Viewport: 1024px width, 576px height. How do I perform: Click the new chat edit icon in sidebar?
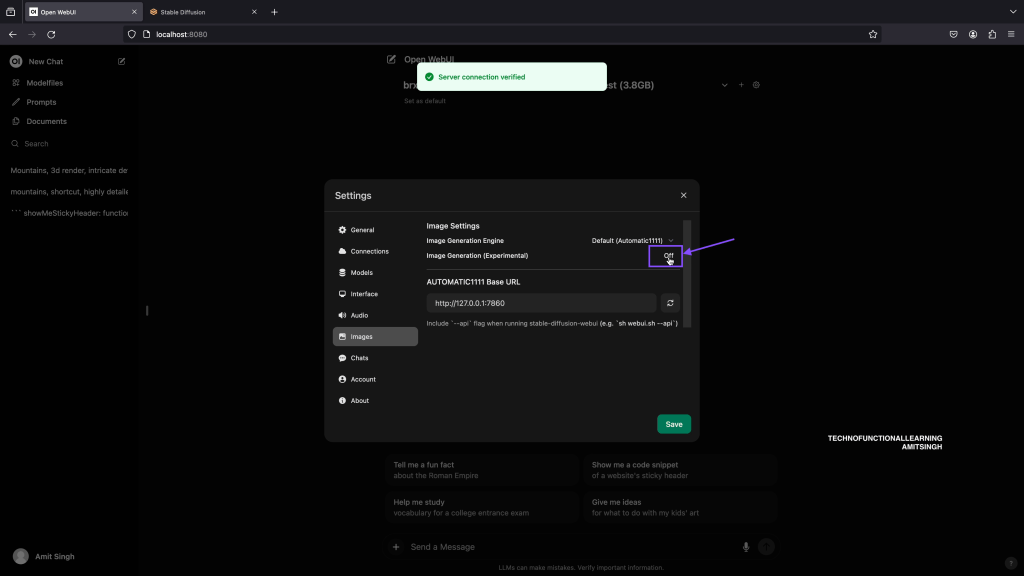point(122,62)
